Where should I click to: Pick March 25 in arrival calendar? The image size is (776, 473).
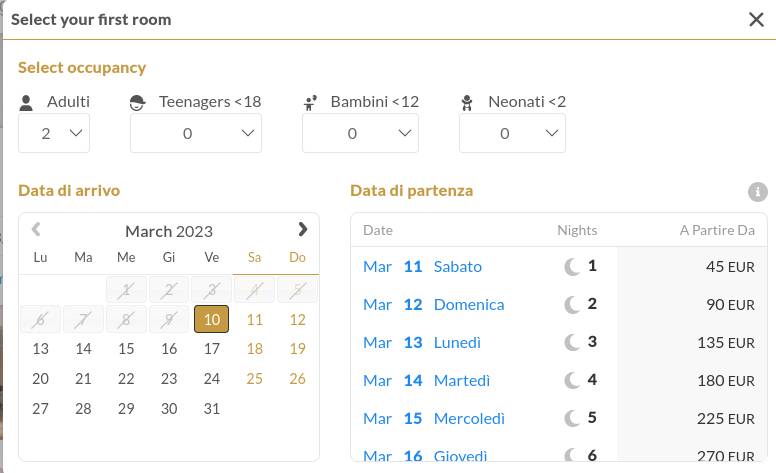click(x=254, y=379)
